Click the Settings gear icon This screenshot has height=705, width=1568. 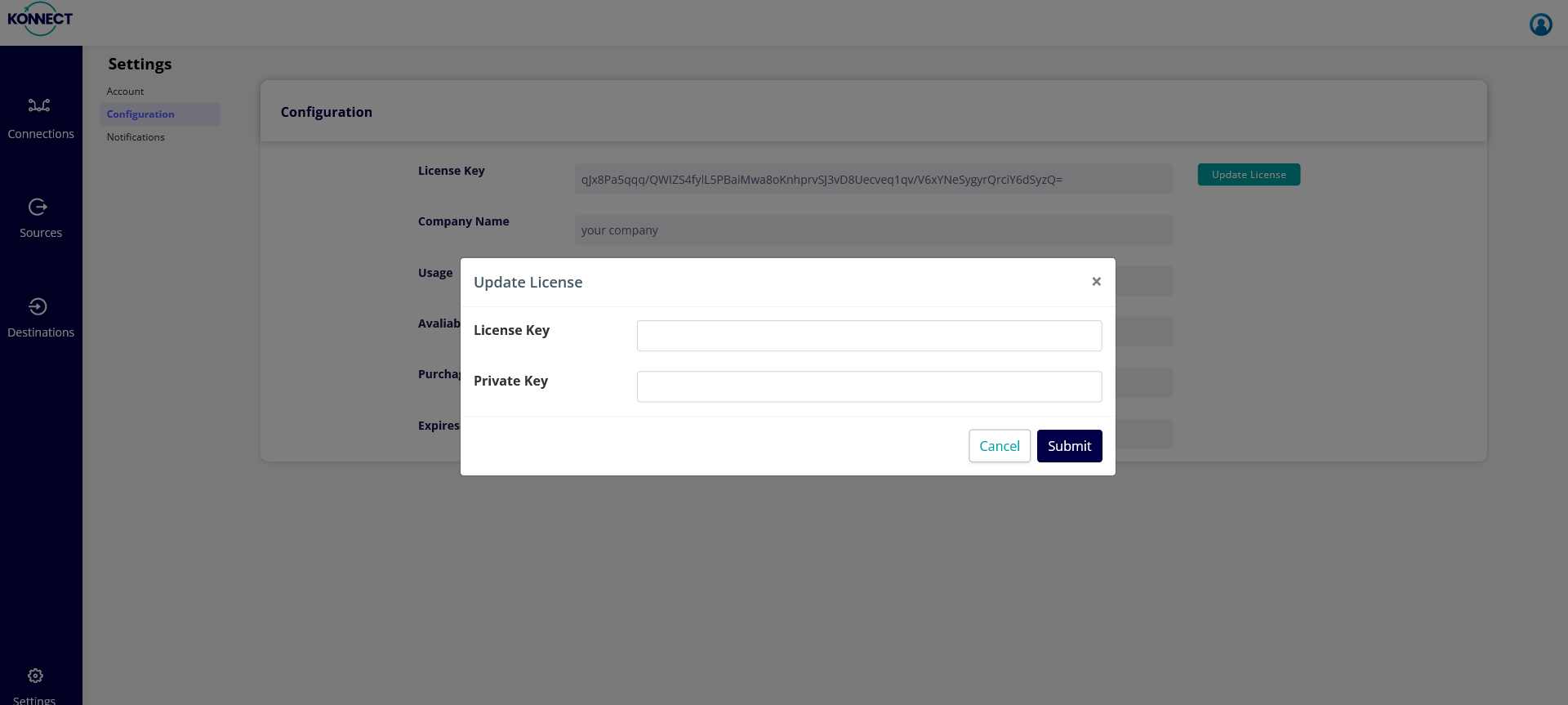pyautogui.click(x=35, y=676)
